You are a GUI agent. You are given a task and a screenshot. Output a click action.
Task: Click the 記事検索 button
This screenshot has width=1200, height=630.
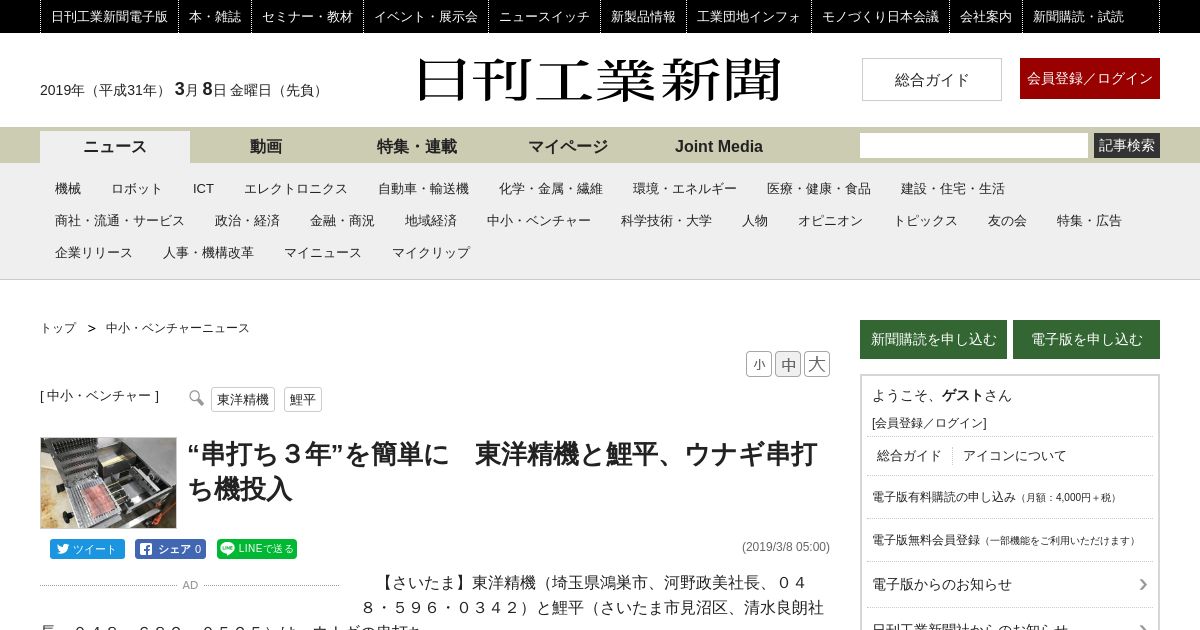[x=1127, y=145]
